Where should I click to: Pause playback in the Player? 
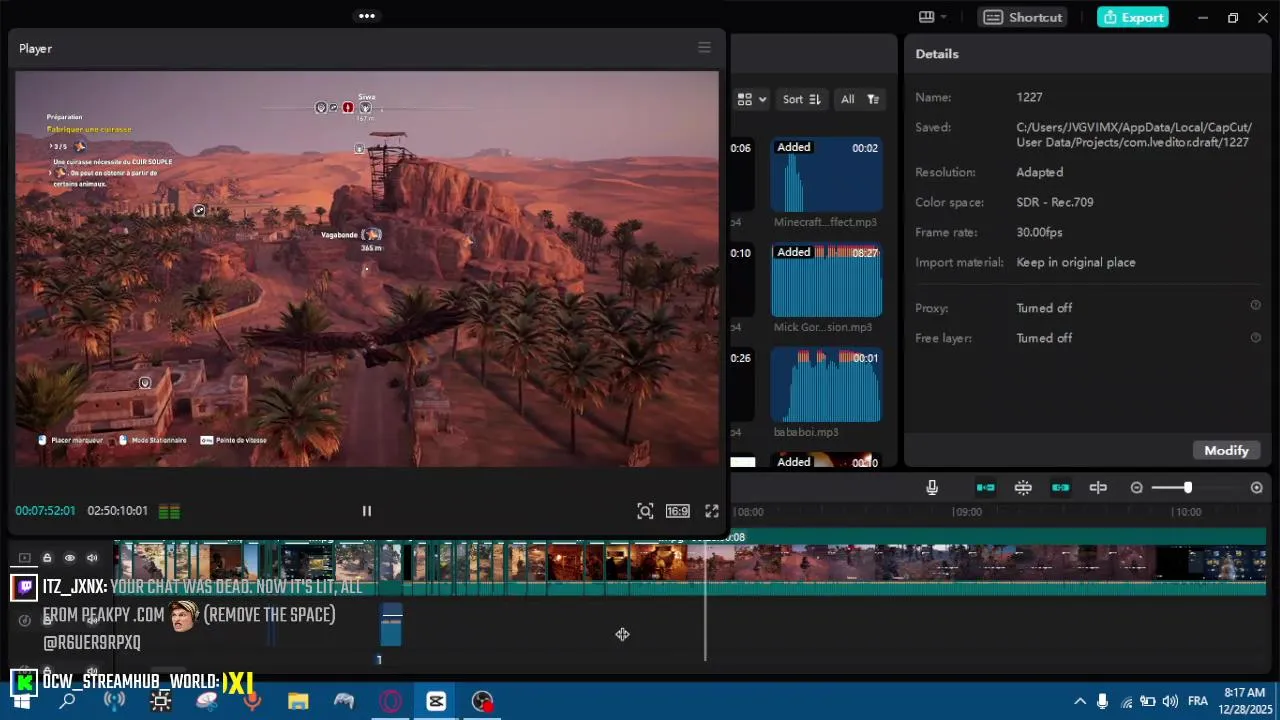pos(367,511)
